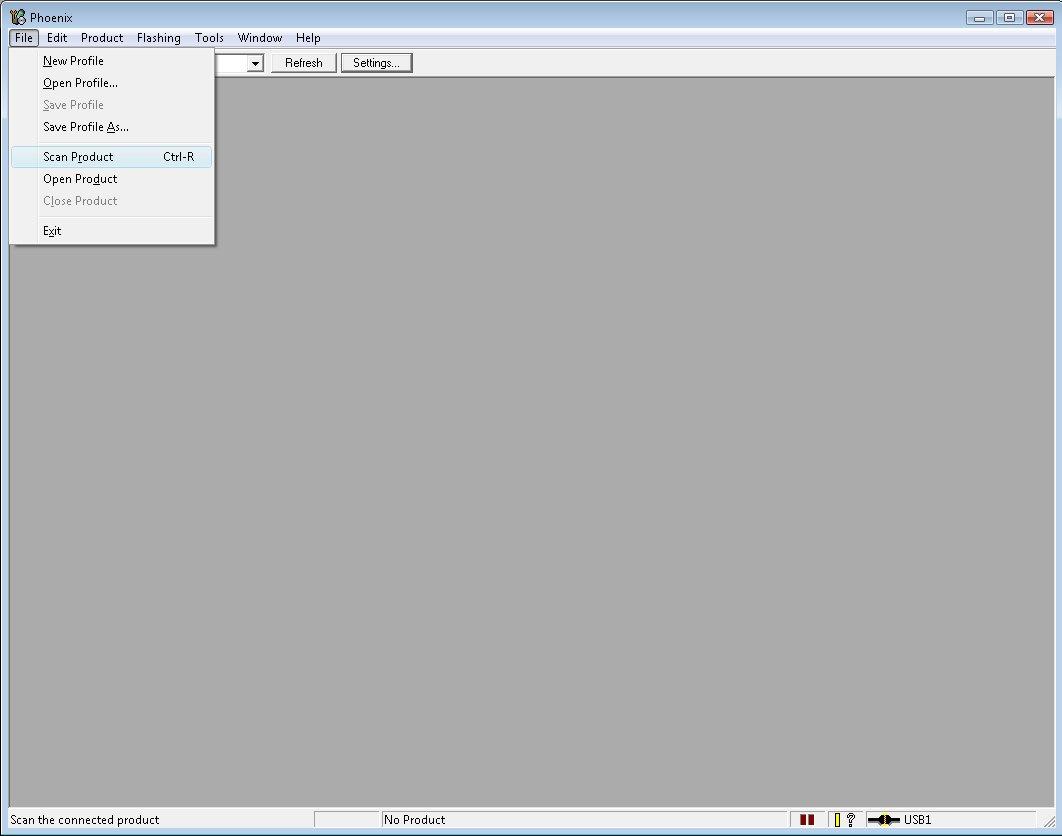Select Open Product menu item
This screenshot has height=836, width=1062.
point(80,179)
